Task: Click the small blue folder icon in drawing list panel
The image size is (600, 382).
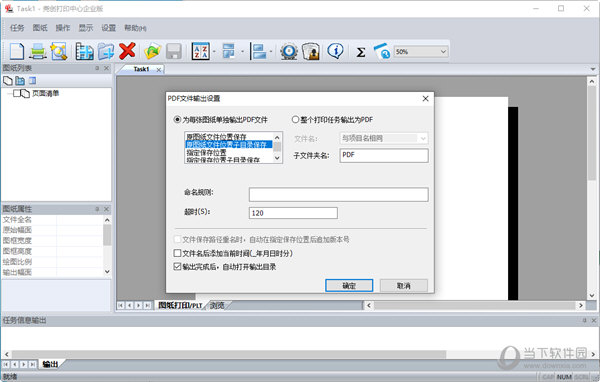Action: [20, 81]
